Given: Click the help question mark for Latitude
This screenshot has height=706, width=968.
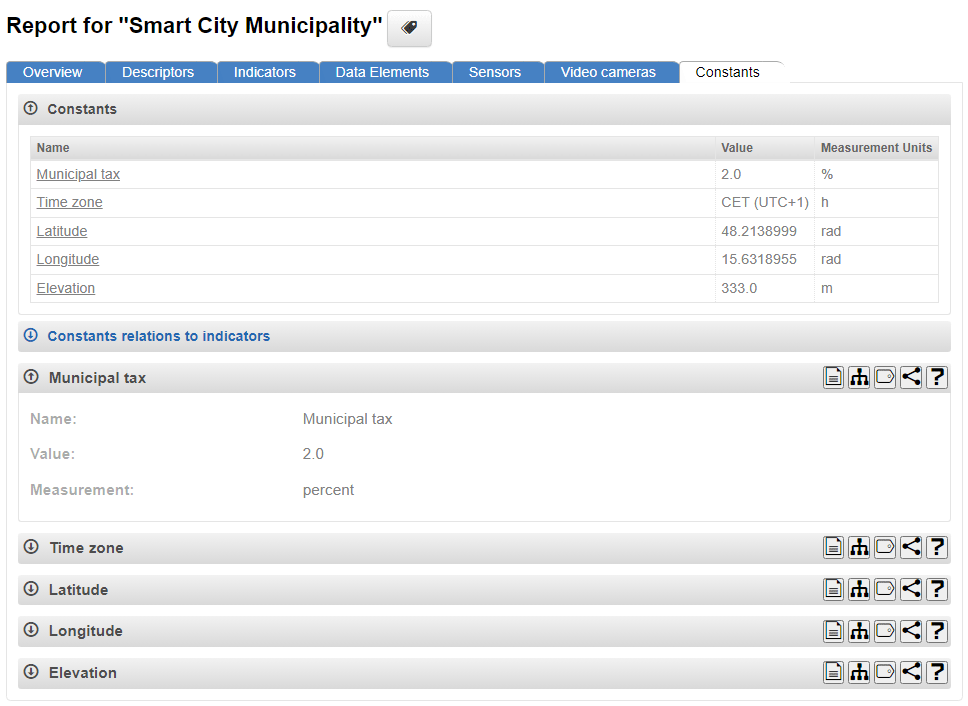Looking at the screenshot, I should [937, 590].
